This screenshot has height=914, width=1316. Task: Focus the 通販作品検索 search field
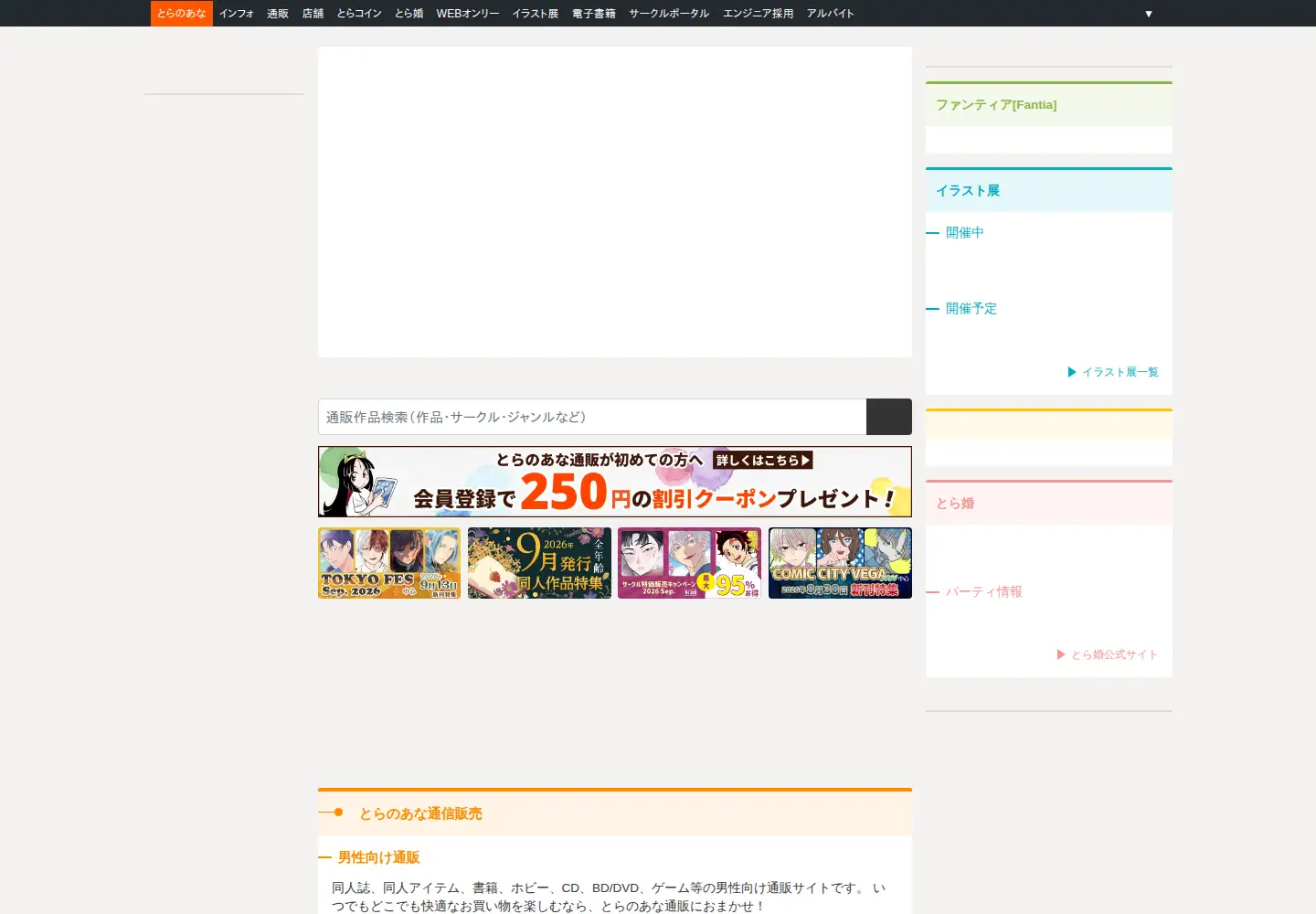pyautogui.click(x=592, y=417)
